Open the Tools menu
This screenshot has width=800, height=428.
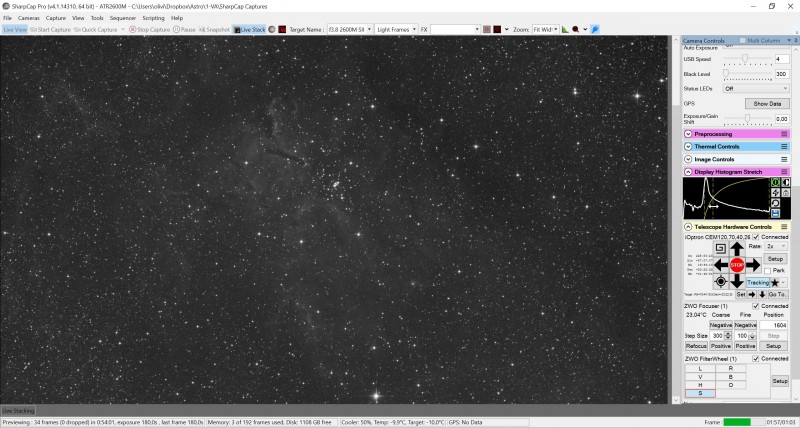(97, 18)
